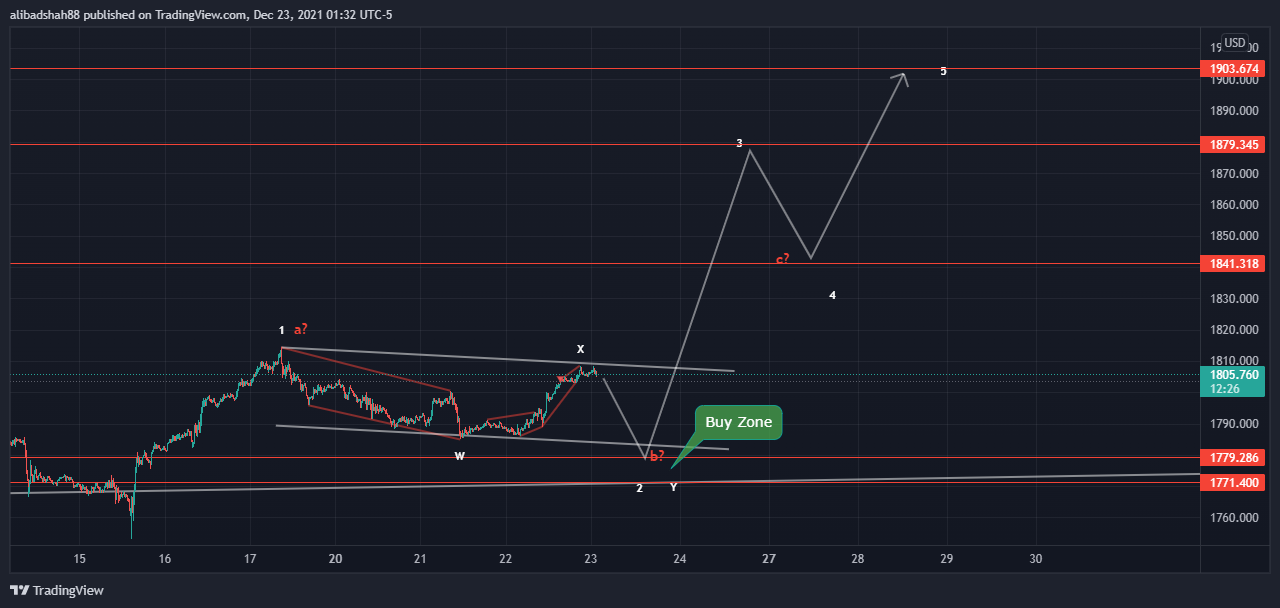Click the 1900.000 price axis tick

click(1236, 81)
